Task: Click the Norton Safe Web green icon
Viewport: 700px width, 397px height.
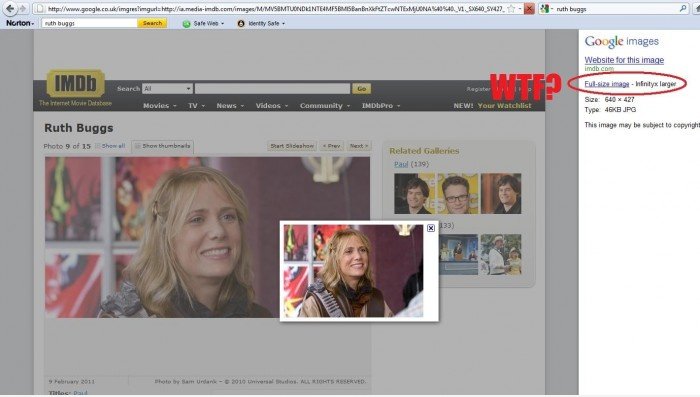Action: point(187,24)
